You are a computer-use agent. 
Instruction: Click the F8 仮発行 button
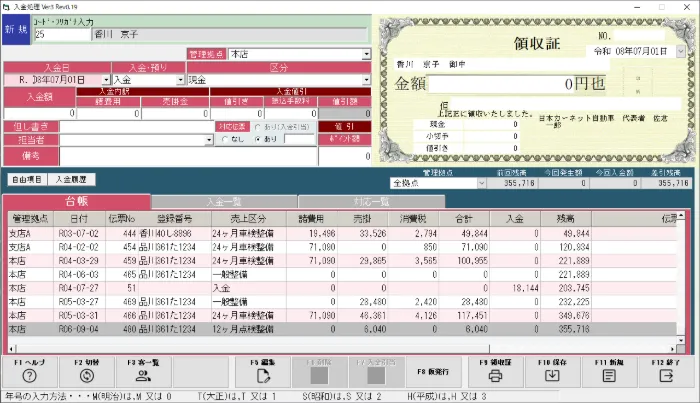(433, 371)
